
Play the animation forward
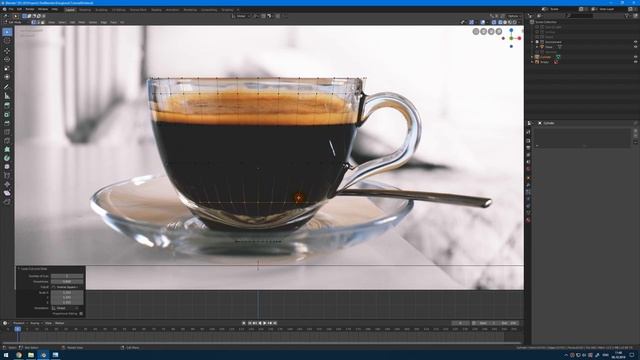264,323
